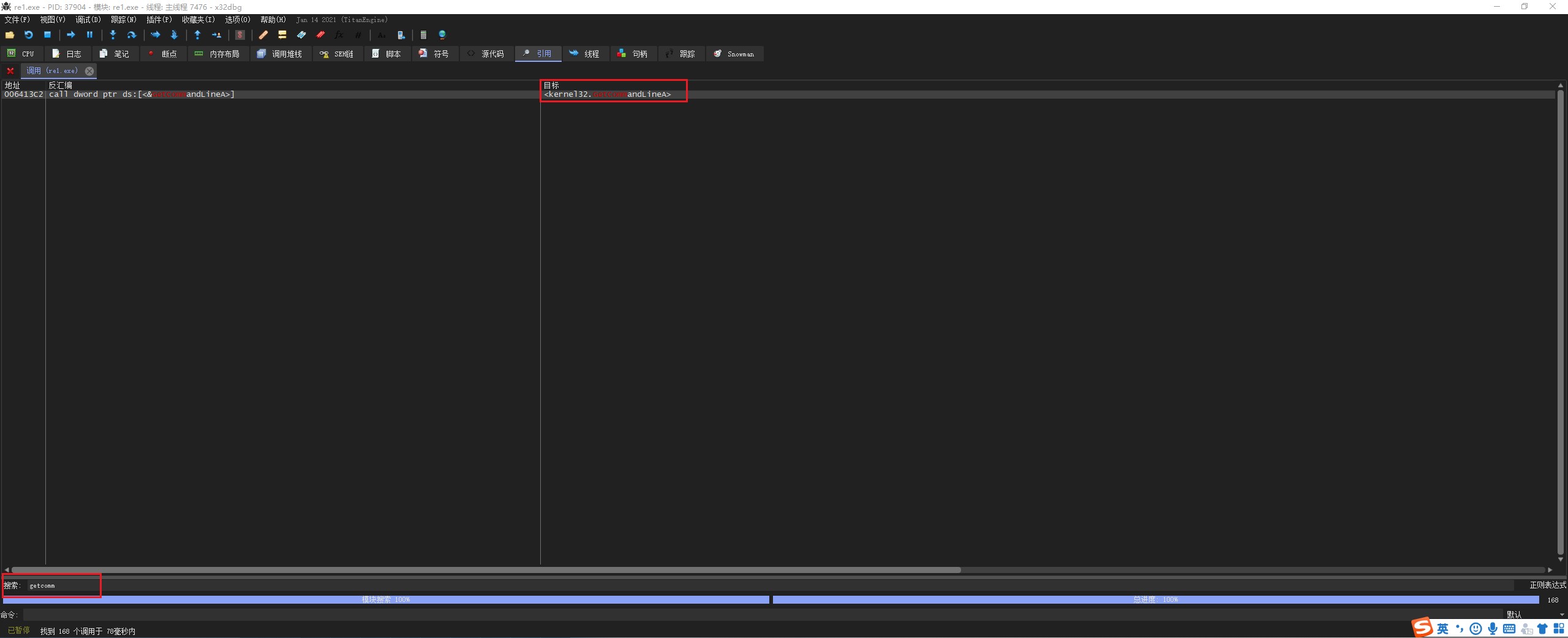Switch to the 脚本 script tab
Screen dimensions: 1568x638
[x=387, y=54]
